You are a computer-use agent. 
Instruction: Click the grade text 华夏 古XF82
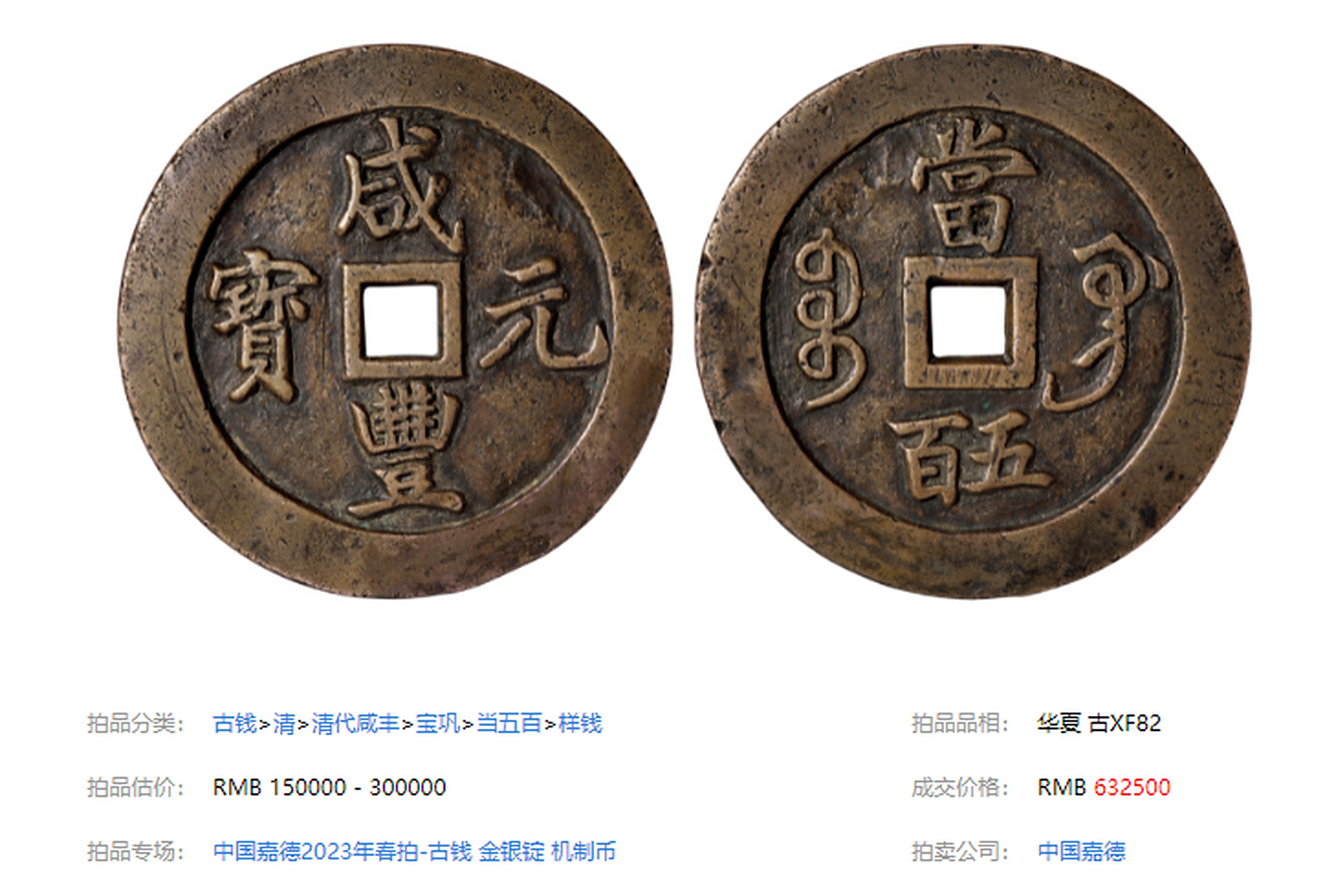click(x=1099, y=723)
